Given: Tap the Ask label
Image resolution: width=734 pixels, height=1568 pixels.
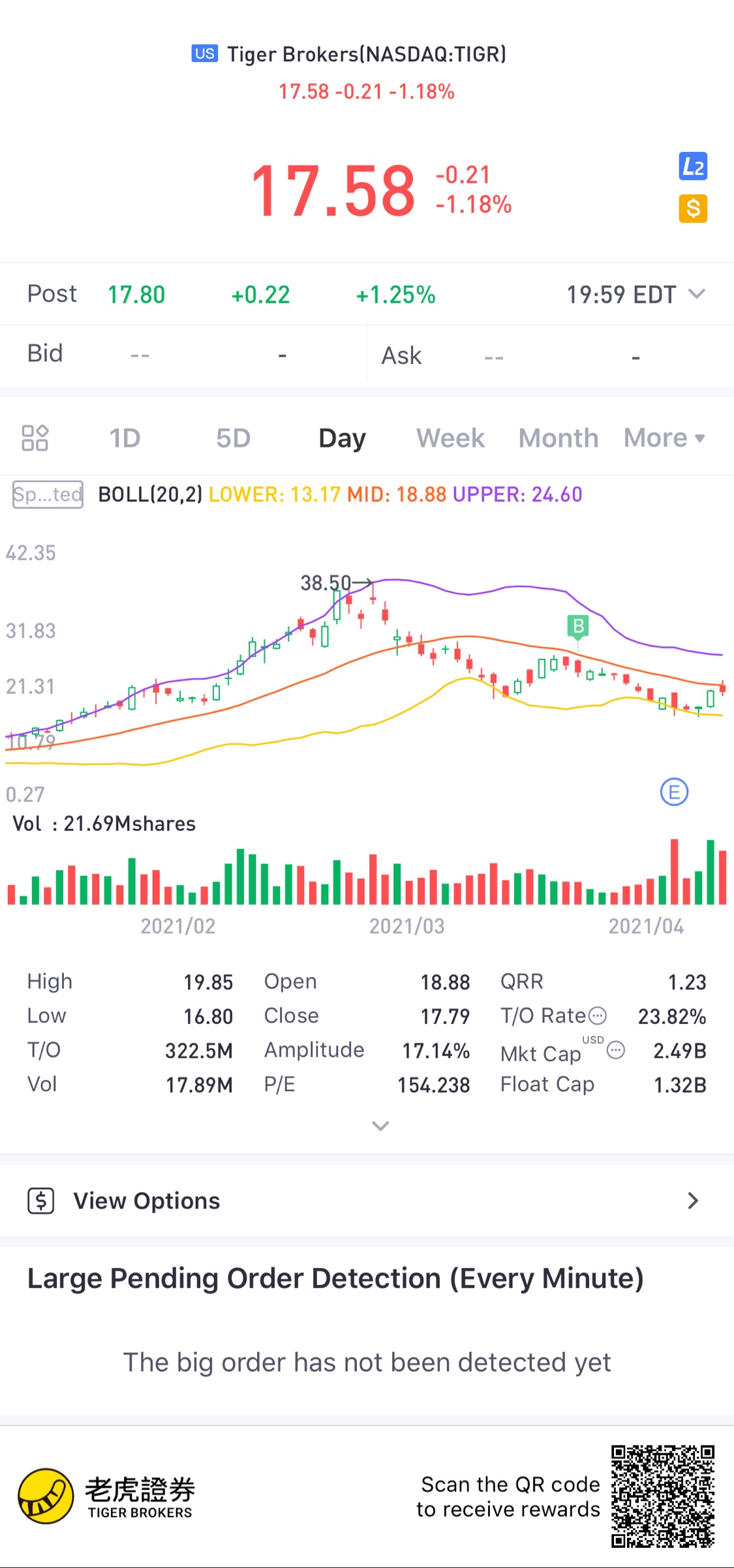Looking at the screenshot, I should pos(401,356).
